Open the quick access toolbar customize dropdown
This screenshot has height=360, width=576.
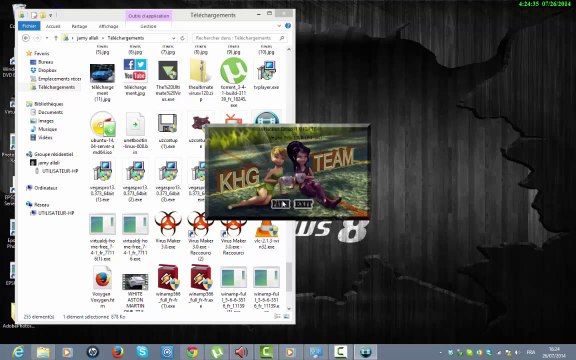tap(51, 15)
